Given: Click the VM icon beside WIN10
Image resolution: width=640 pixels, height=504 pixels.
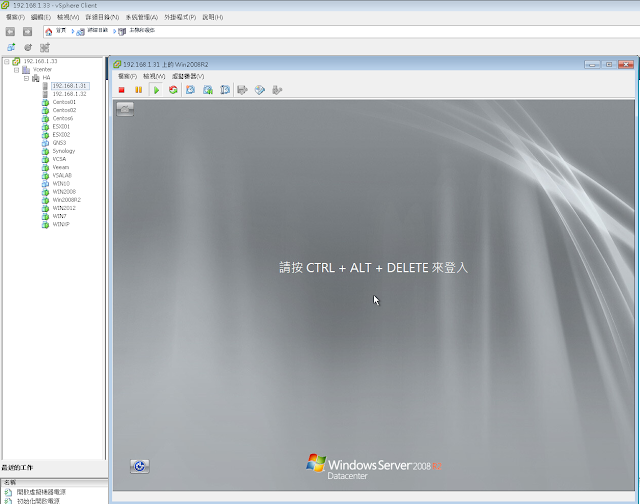Looking at the screenshot, I should pyautogui.click(x=45, y=184).
